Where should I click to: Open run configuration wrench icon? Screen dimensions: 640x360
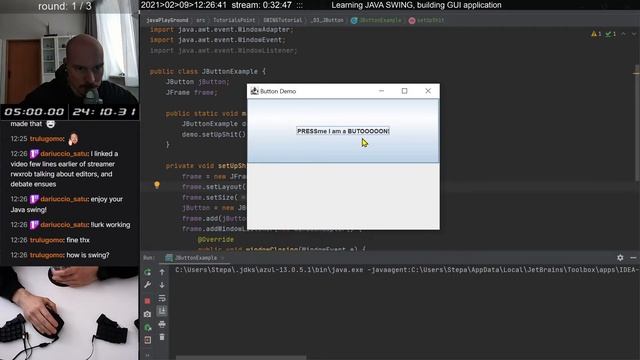147,285
